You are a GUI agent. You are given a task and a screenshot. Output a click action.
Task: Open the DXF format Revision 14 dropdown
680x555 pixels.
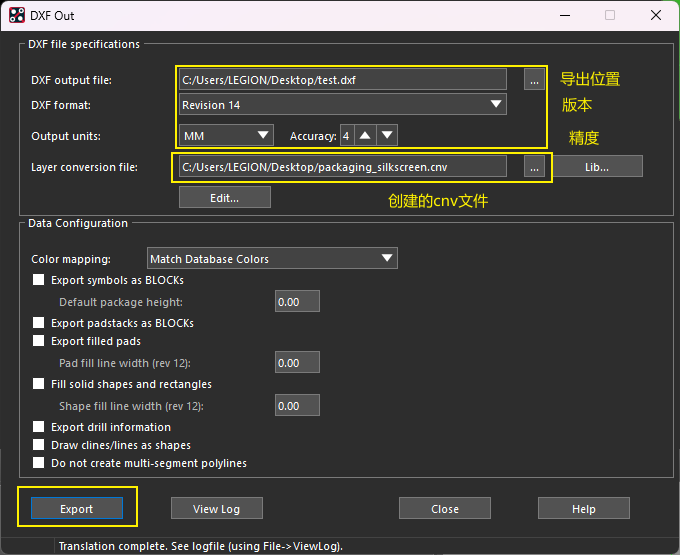point(343,105)
